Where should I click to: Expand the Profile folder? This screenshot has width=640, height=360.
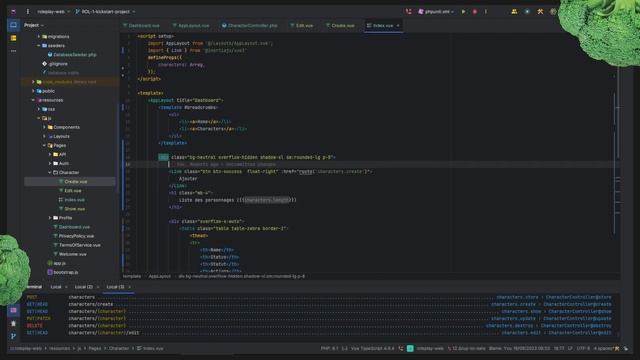[50, 218]
